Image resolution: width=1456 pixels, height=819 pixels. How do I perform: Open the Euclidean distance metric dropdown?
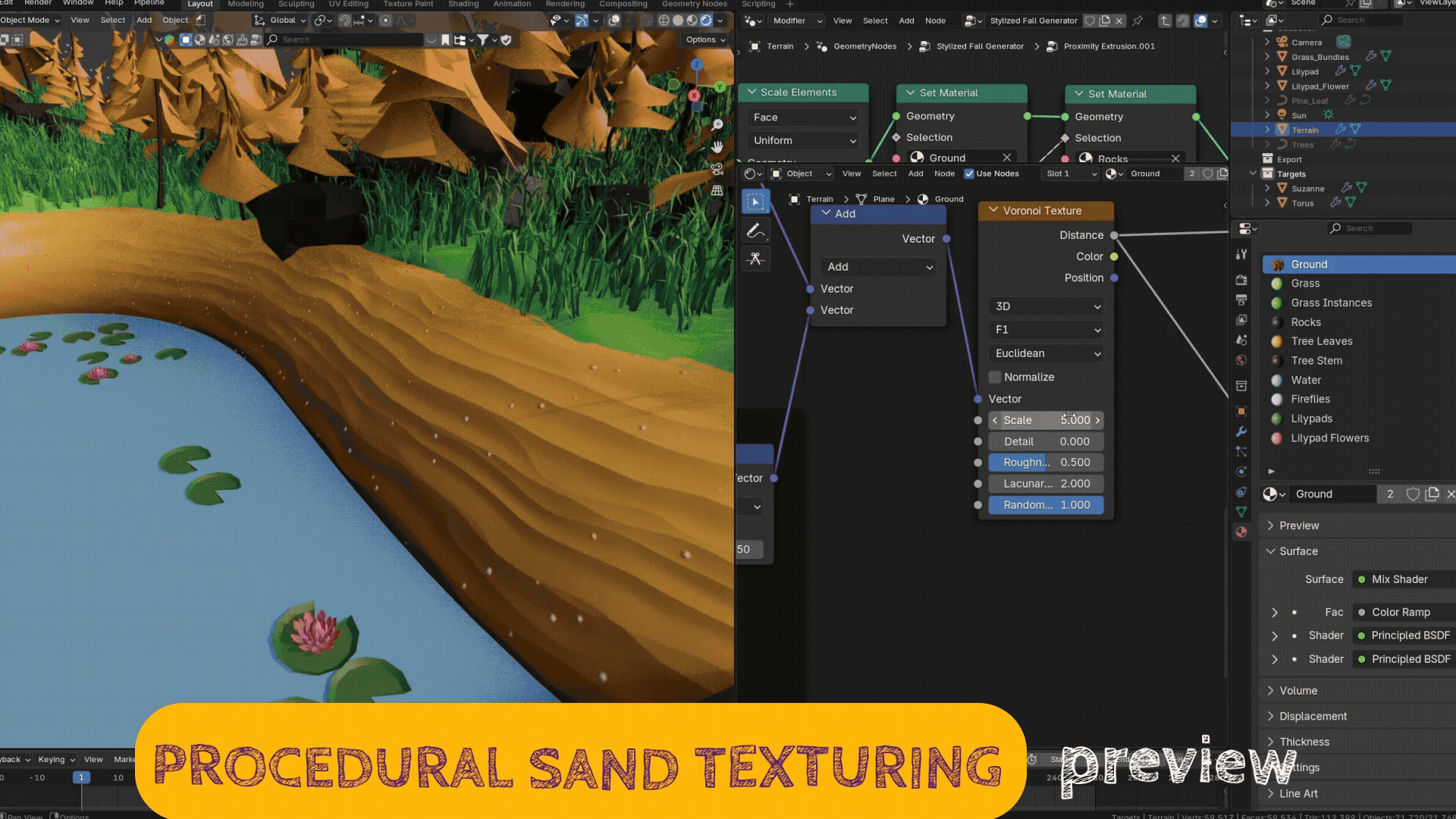tap(1046, 353)
